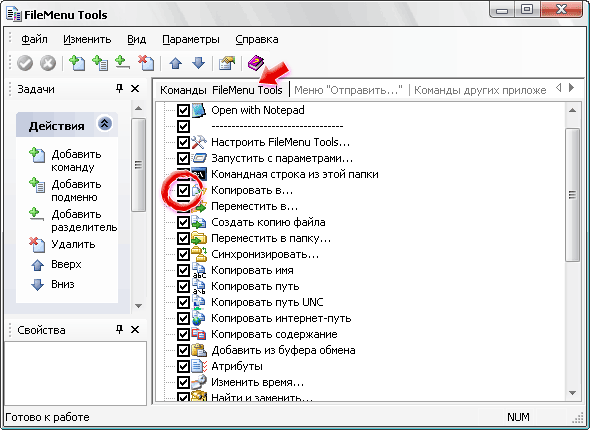The width and height of the screenshot is (590, 430).
Task: Click the Add submenu toolbar icon
Action: (100, 62)
